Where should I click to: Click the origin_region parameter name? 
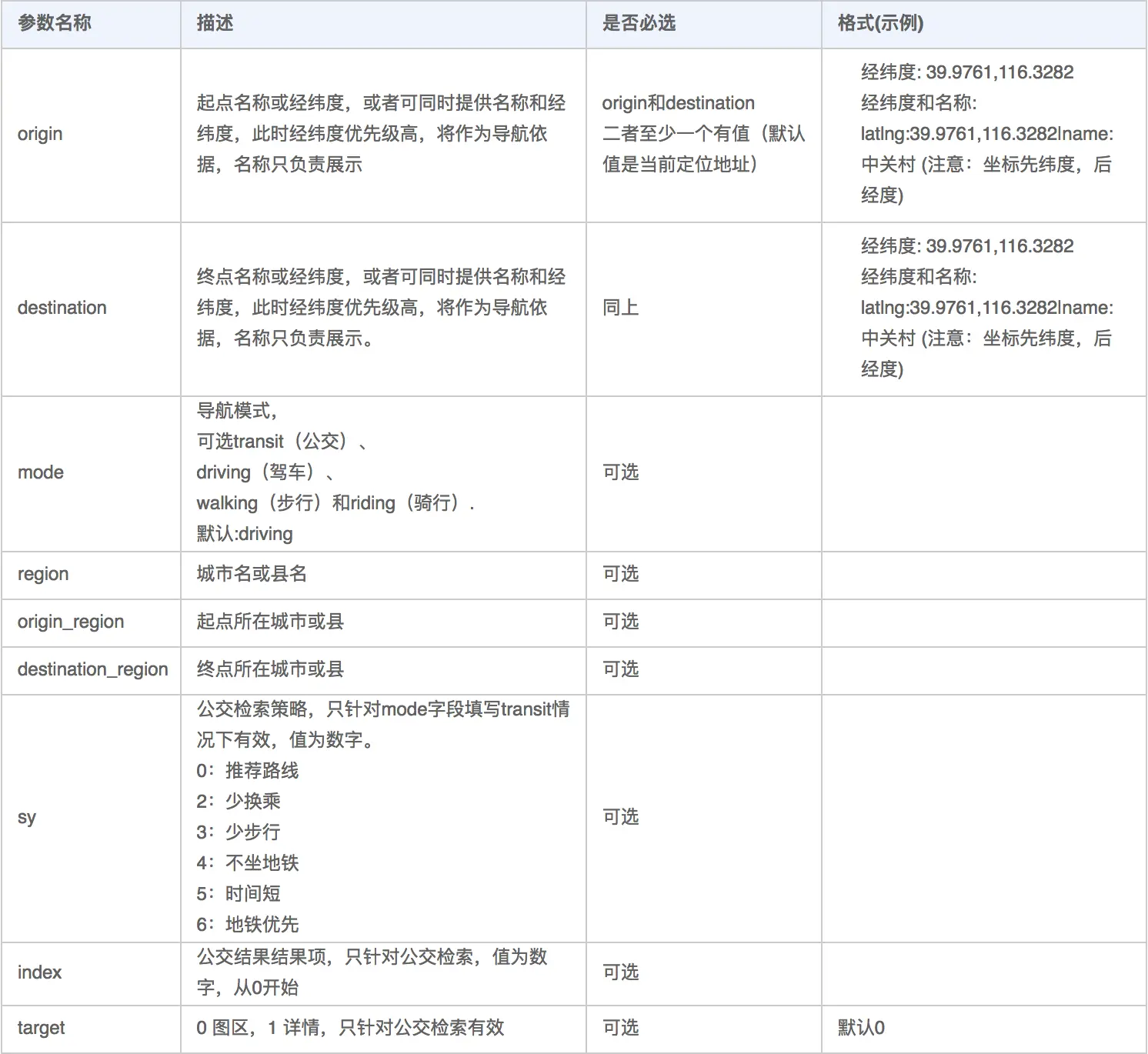click(x=71, y=622)
